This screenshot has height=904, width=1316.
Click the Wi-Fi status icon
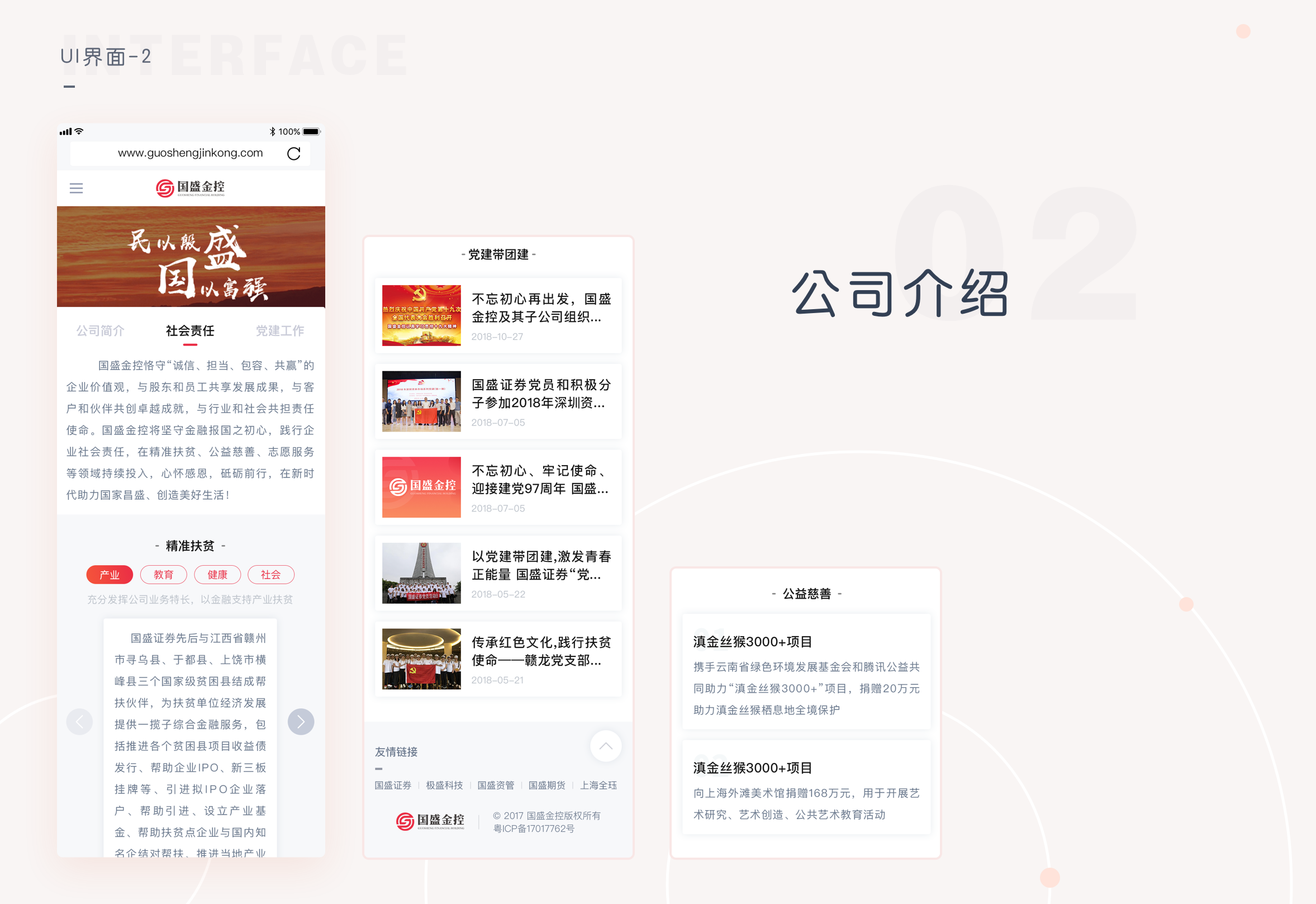tap(79, 131)
